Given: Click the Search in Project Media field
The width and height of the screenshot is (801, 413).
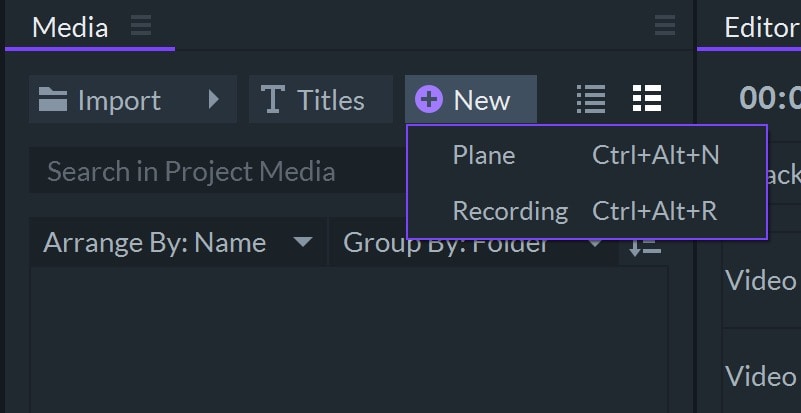Looking at the screenshot, I should tap(215, 172).
